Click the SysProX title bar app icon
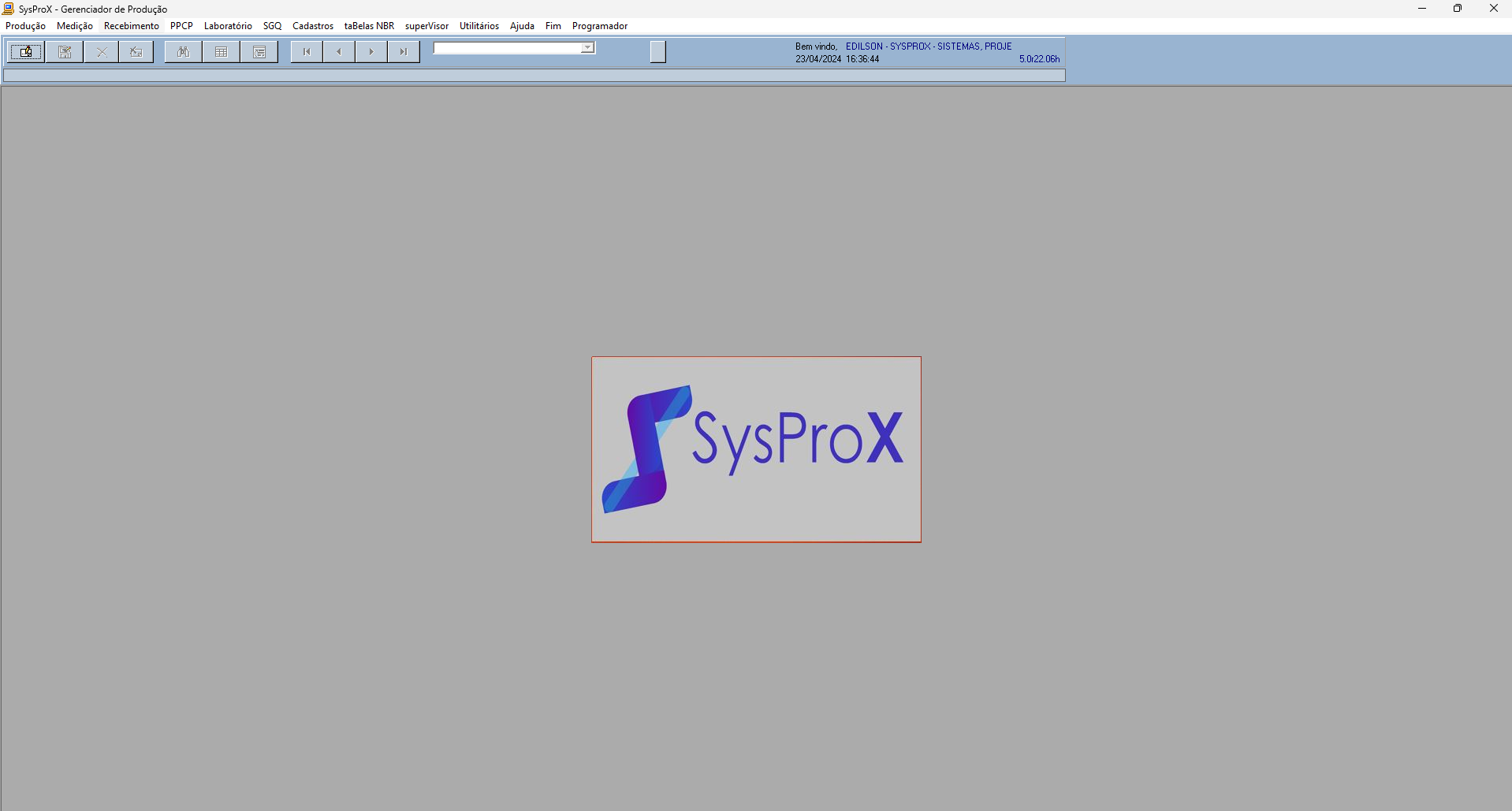Image resolution: width=1512 pixels, height=811 pixels. click(9, 9)
